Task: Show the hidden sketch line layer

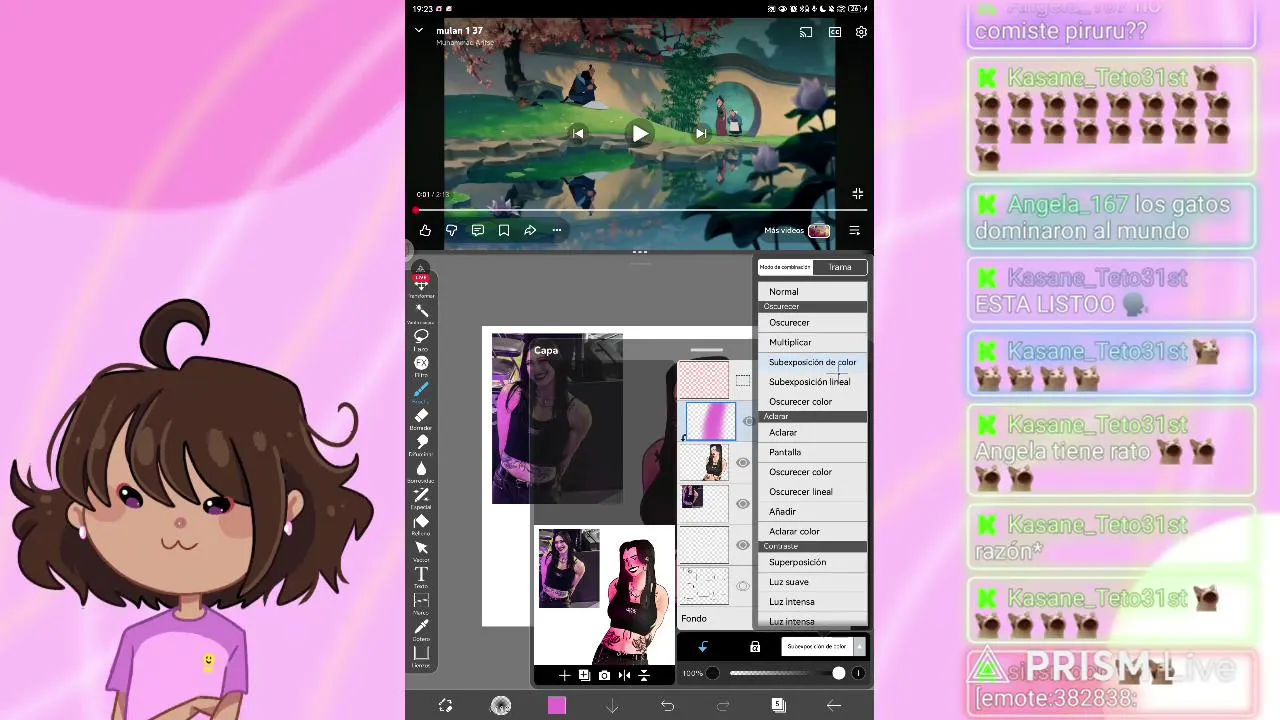Action: pos(743,586)
